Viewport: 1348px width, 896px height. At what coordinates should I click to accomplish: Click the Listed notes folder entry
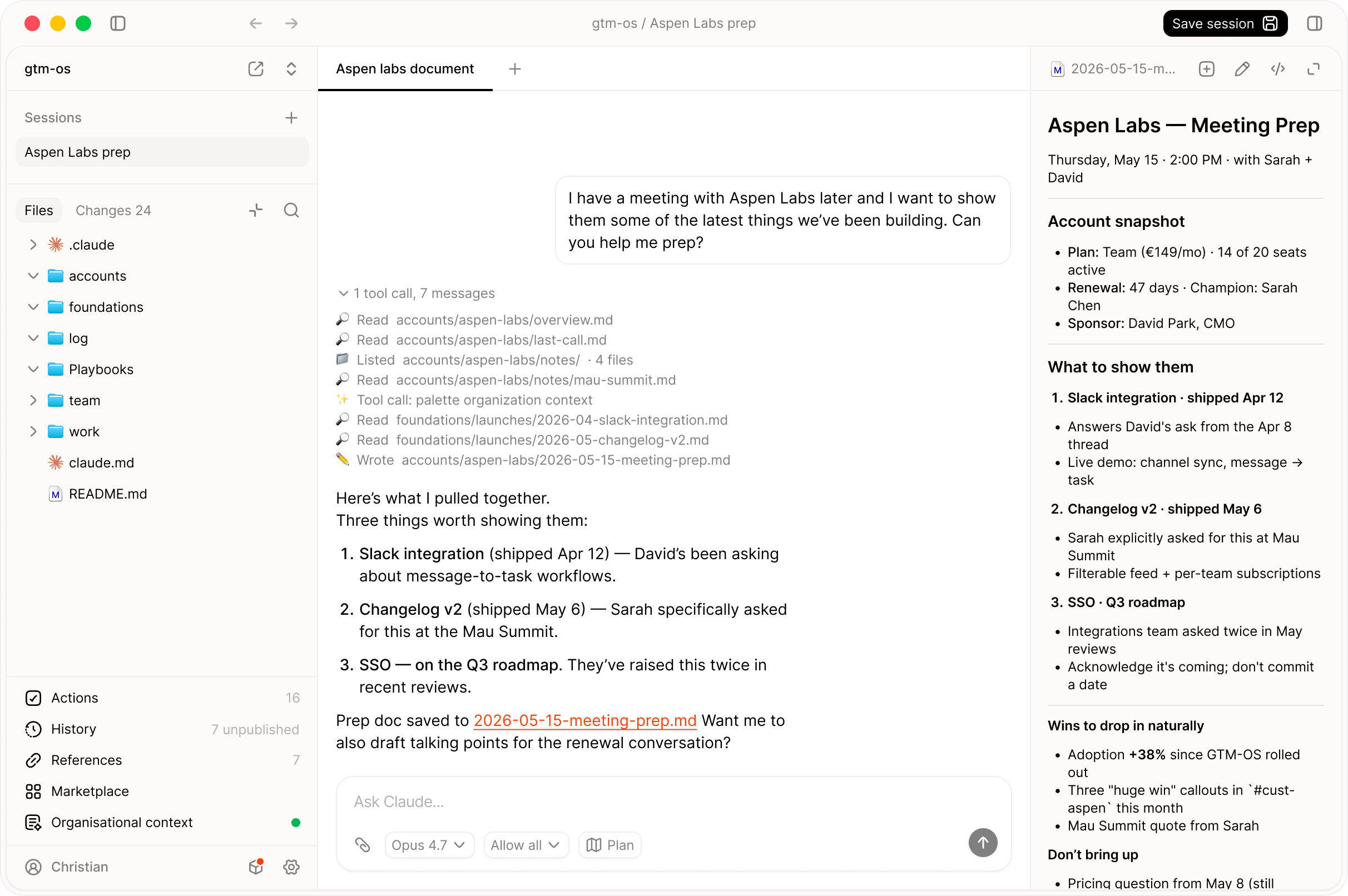coord(485,360)
